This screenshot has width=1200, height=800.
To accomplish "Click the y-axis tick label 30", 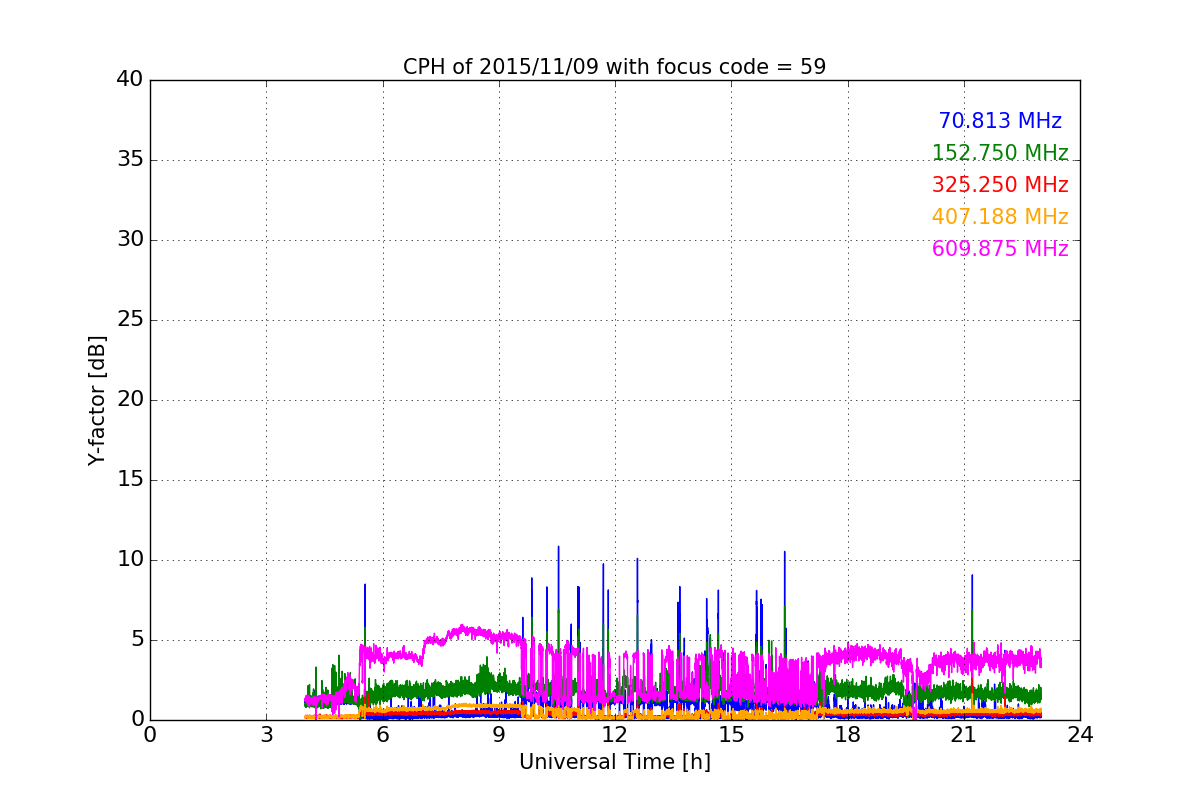I will [130, 240].
